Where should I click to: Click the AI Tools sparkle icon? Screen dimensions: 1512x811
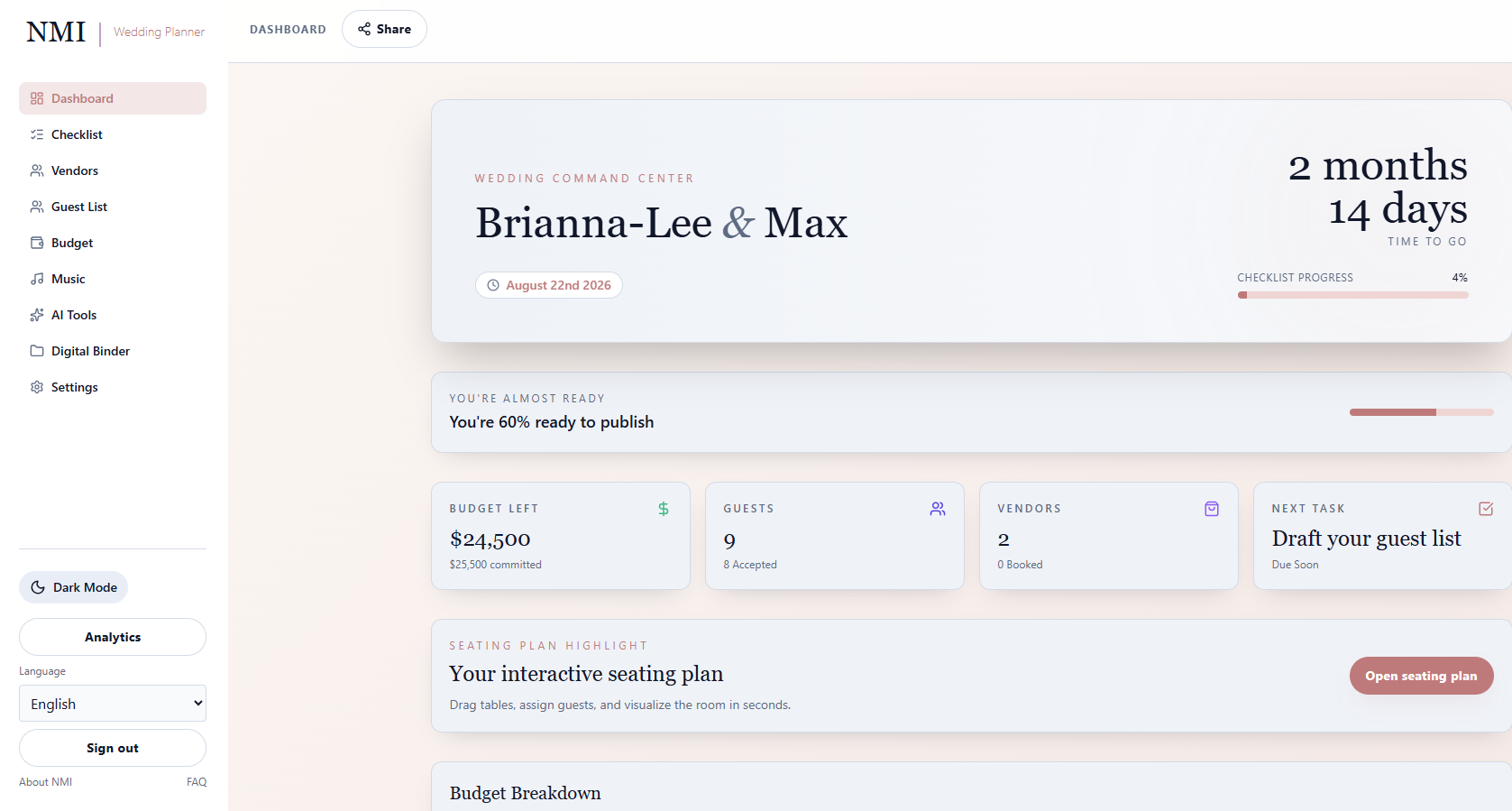coord(37,315)
